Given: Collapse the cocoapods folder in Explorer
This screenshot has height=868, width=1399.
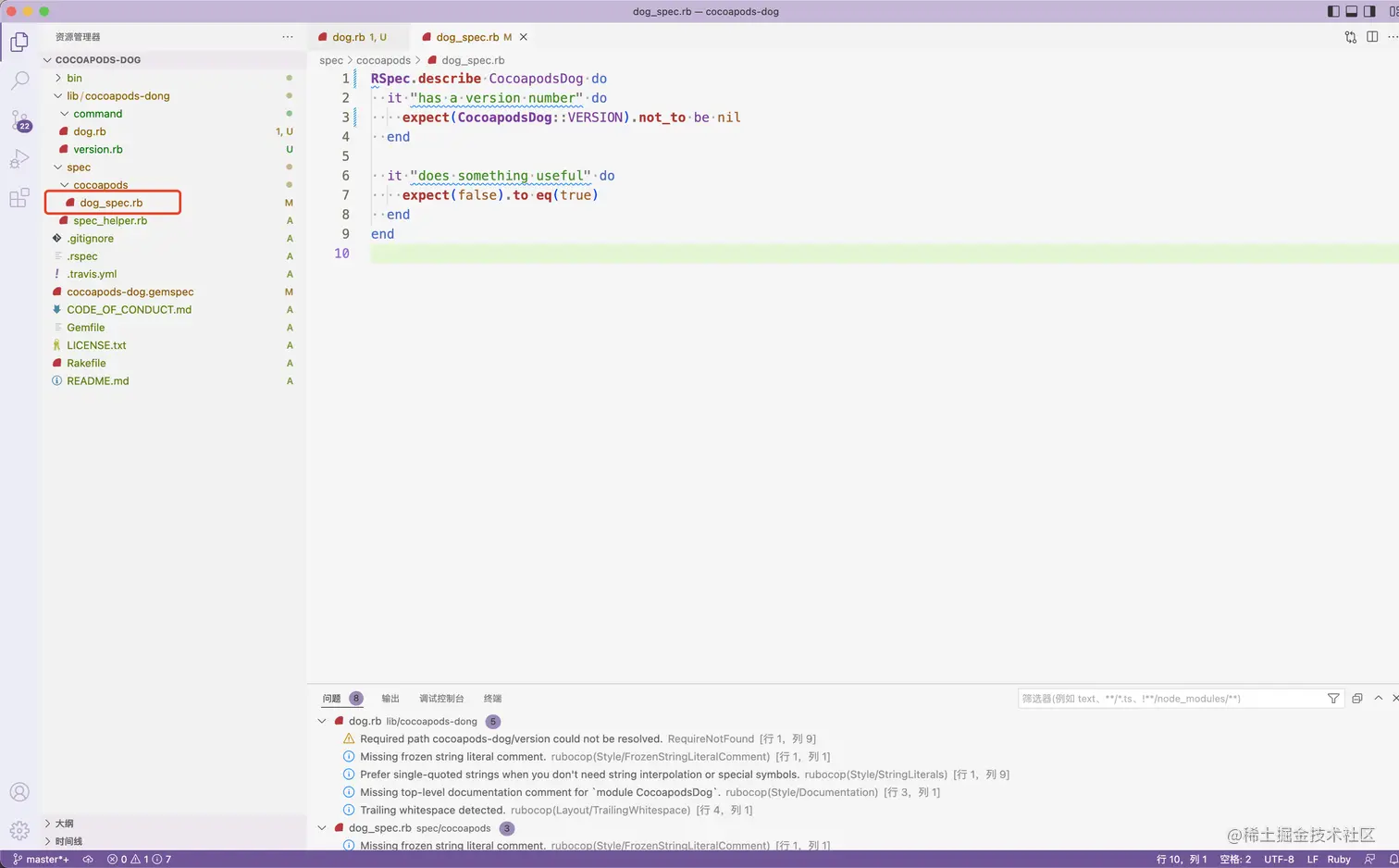Looking at the screenshot, I should click(x=65, y=185).
